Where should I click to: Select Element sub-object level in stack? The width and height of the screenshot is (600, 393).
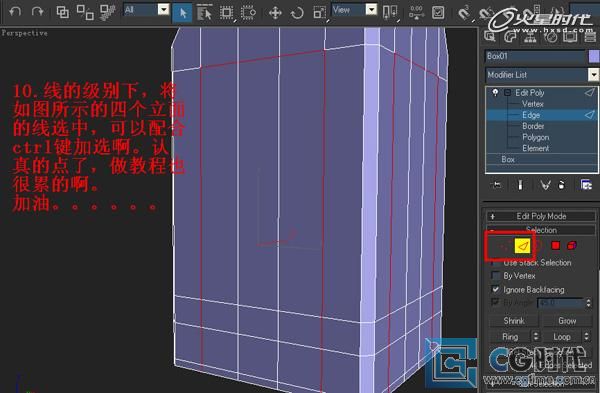535,148
